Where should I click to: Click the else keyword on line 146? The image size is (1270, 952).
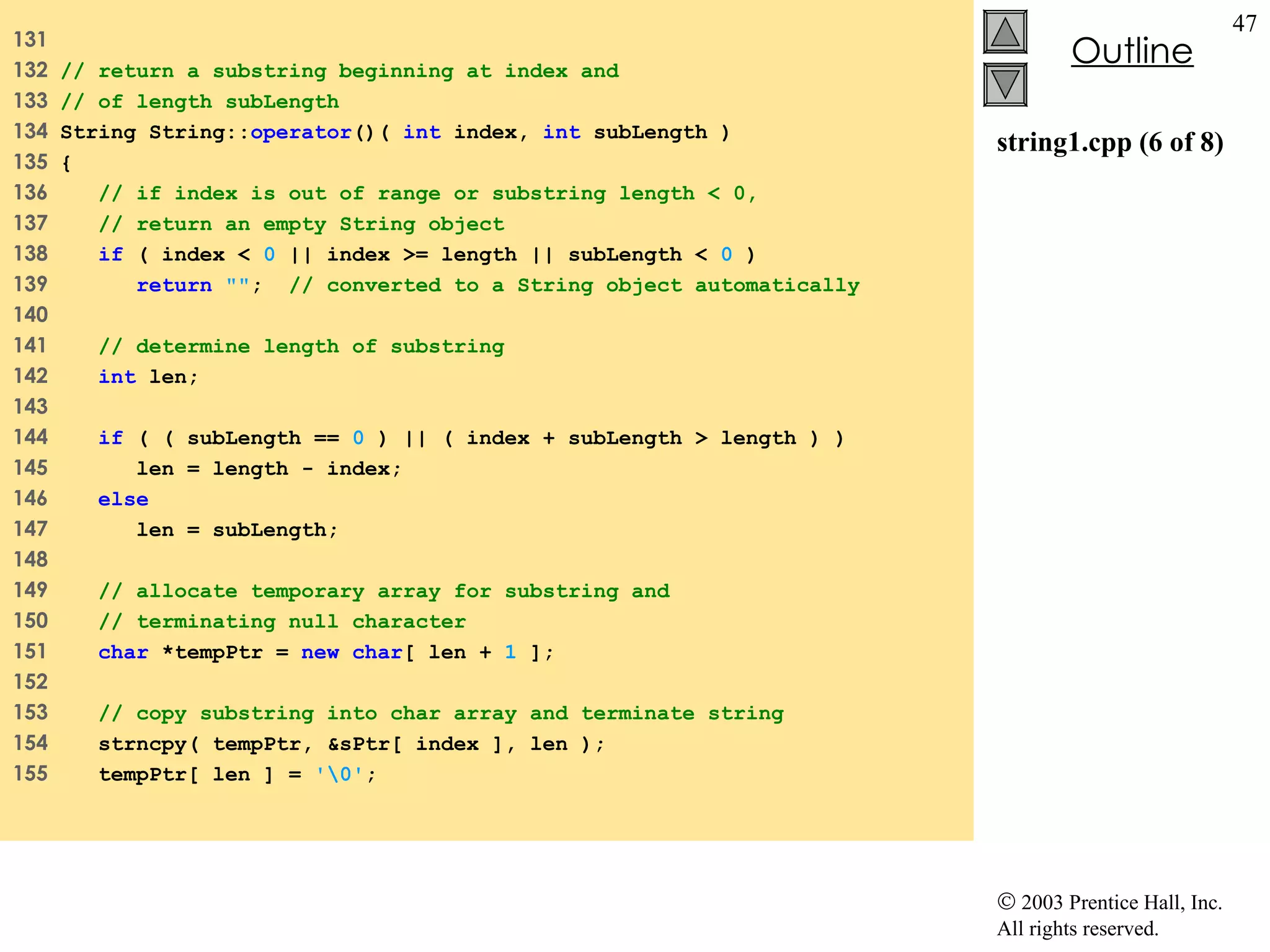pos(123,499)
